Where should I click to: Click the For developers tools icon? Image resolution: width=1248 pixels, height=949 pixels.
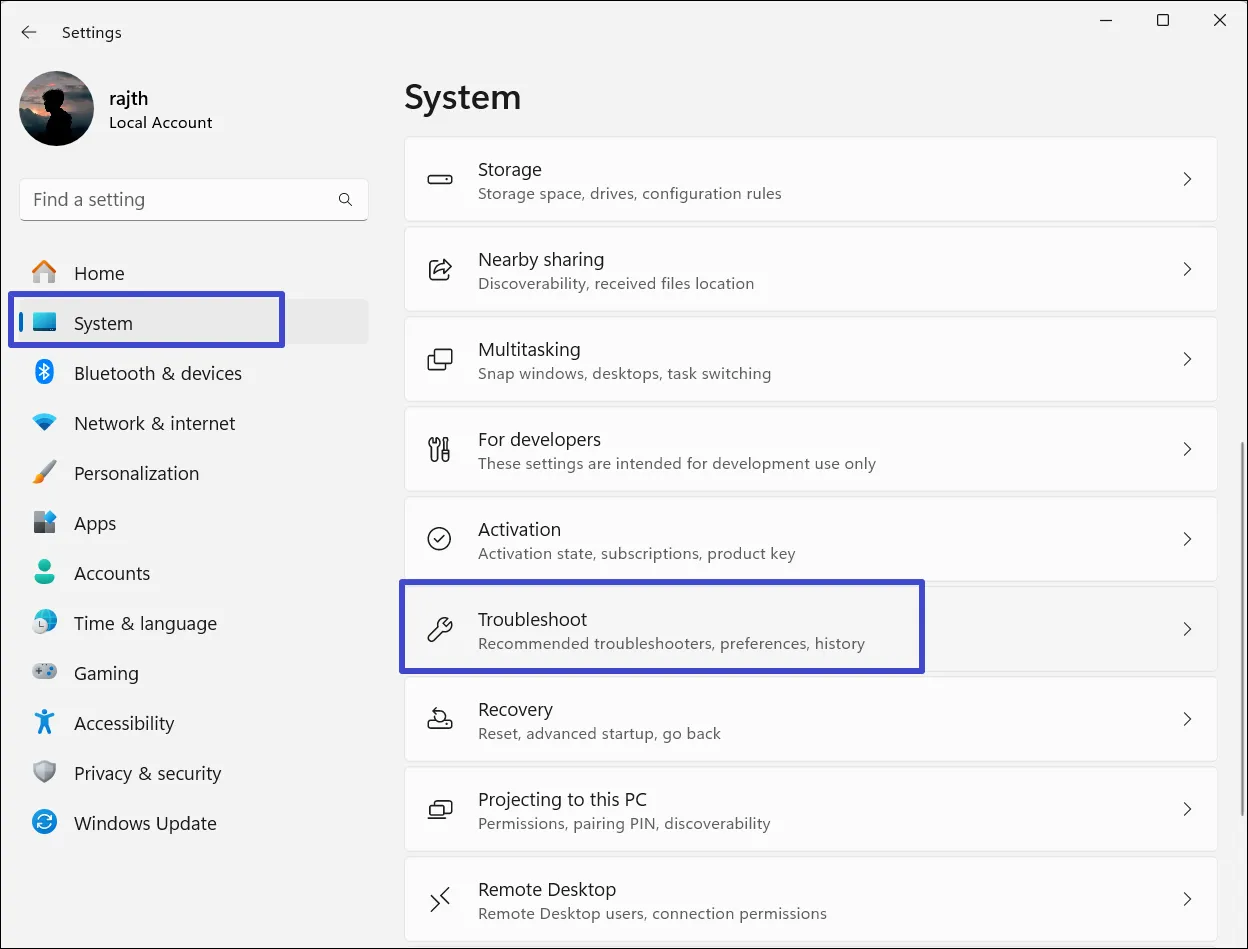pos(440,450)
